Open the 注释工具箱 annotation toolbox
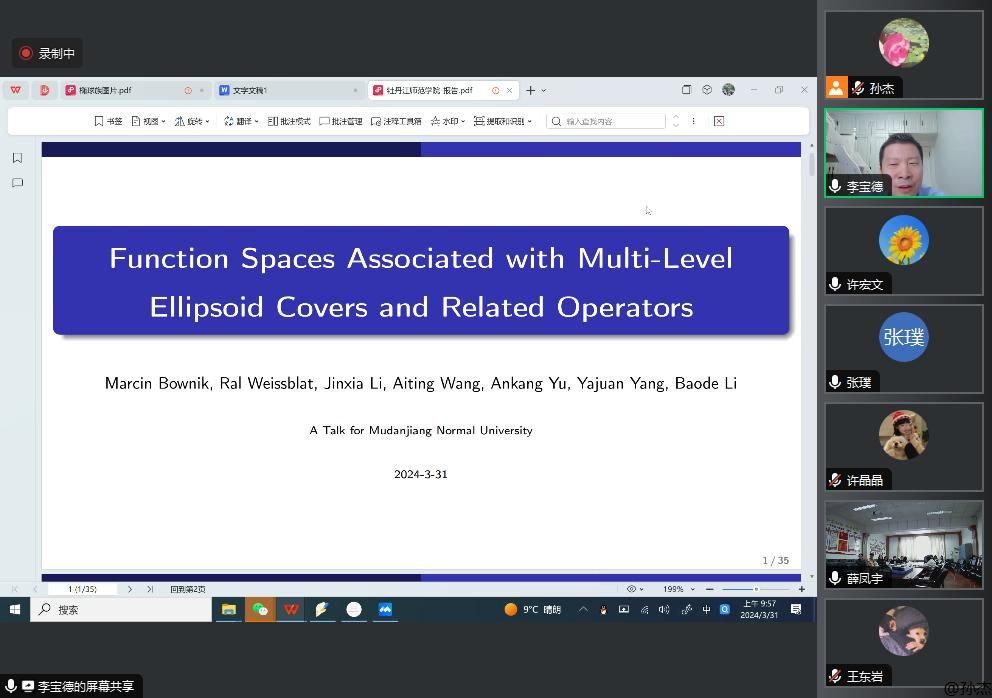 pyautogui.click(x=396, y=121)
